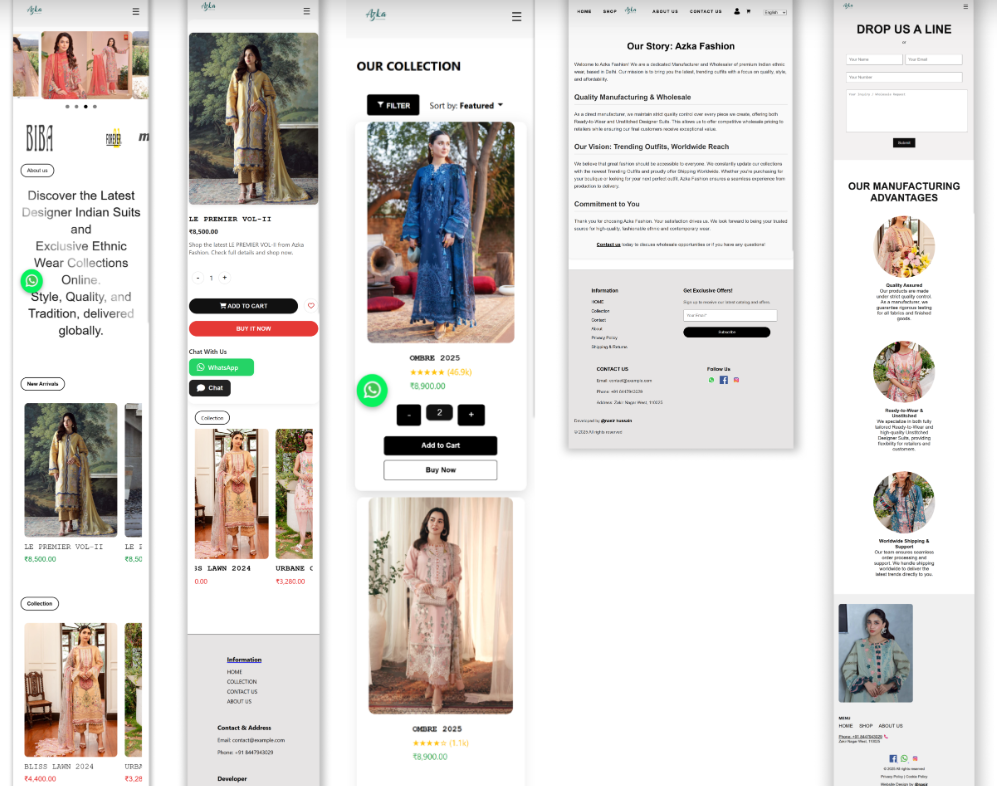Expand the Sort by Featured dropdown

(467, 105)
